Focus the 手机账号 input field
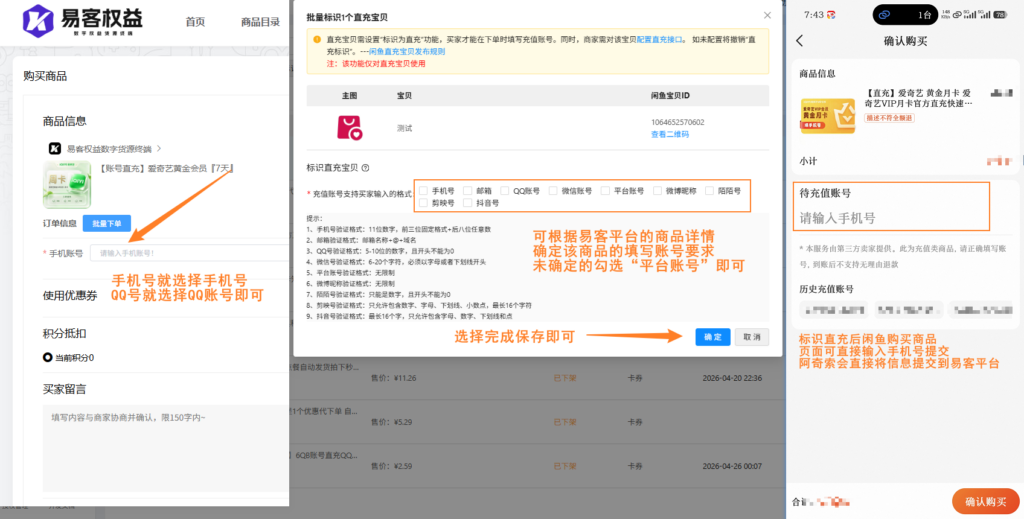 (189, 253)
